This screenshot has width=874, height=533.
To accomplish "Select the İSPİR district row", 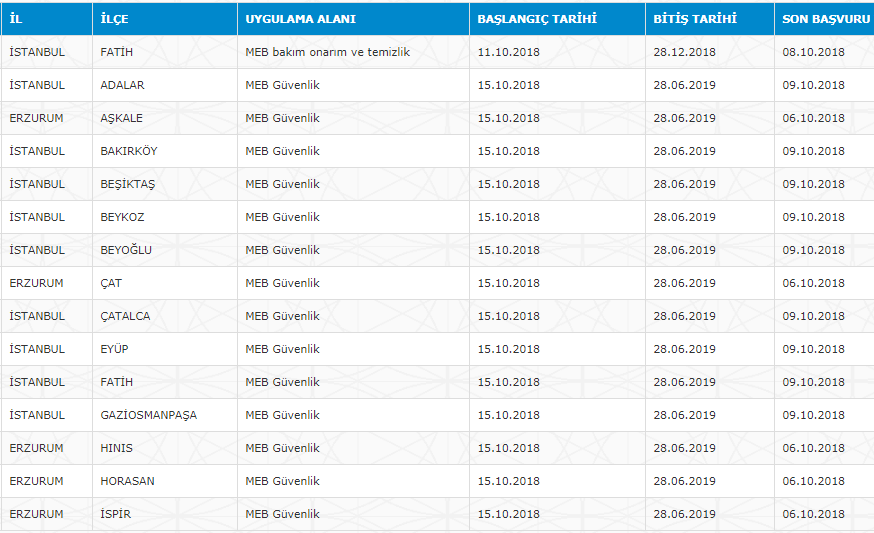I will 116,514.
